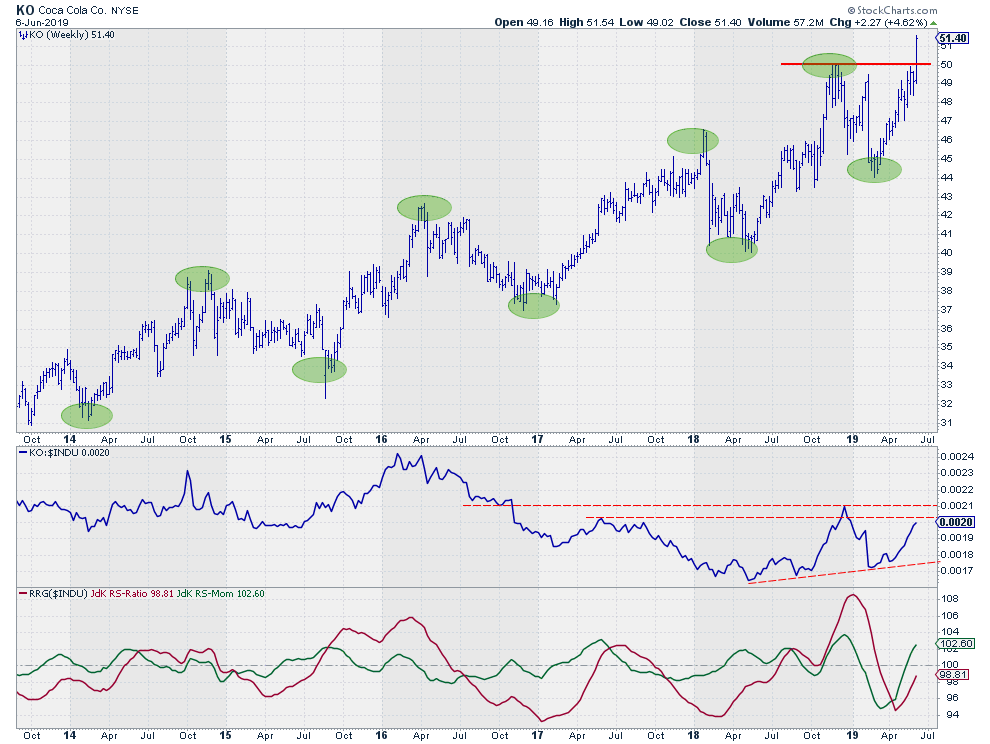Click the green up-arrow beside the Chg value
990x744 pixels.
[933, 22]
